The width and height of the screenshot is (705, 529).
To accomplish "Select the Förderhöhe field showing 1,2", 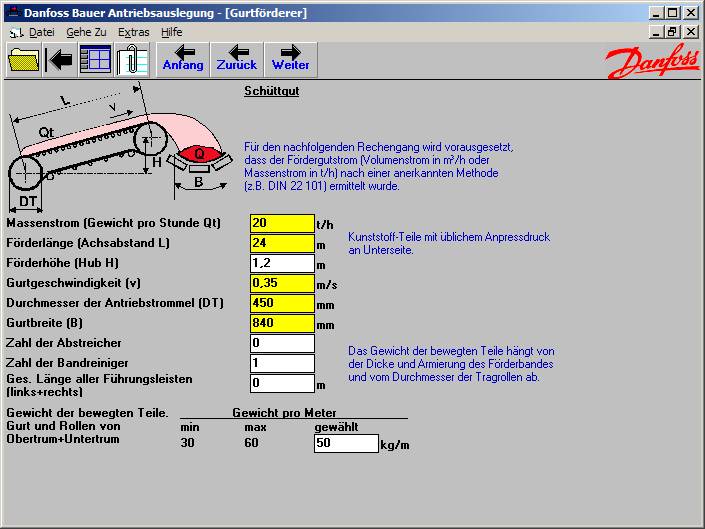I will click(282, 263).
